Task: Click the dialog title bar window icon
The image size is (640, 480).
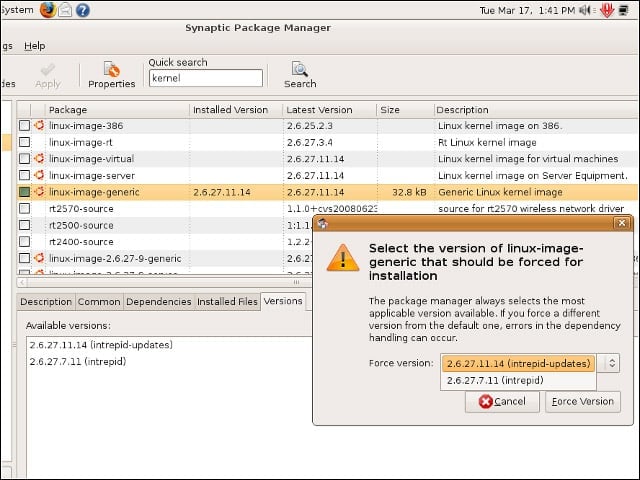Action: point(323,223)
